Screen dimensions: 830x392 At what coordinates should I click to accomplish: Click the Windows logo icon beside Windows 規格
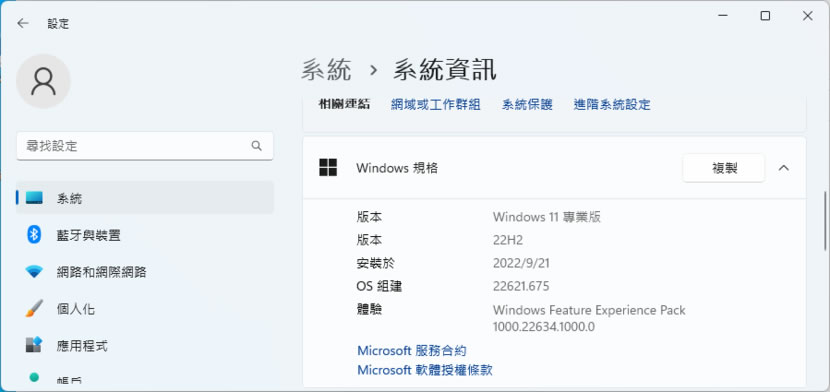(328, 168)
